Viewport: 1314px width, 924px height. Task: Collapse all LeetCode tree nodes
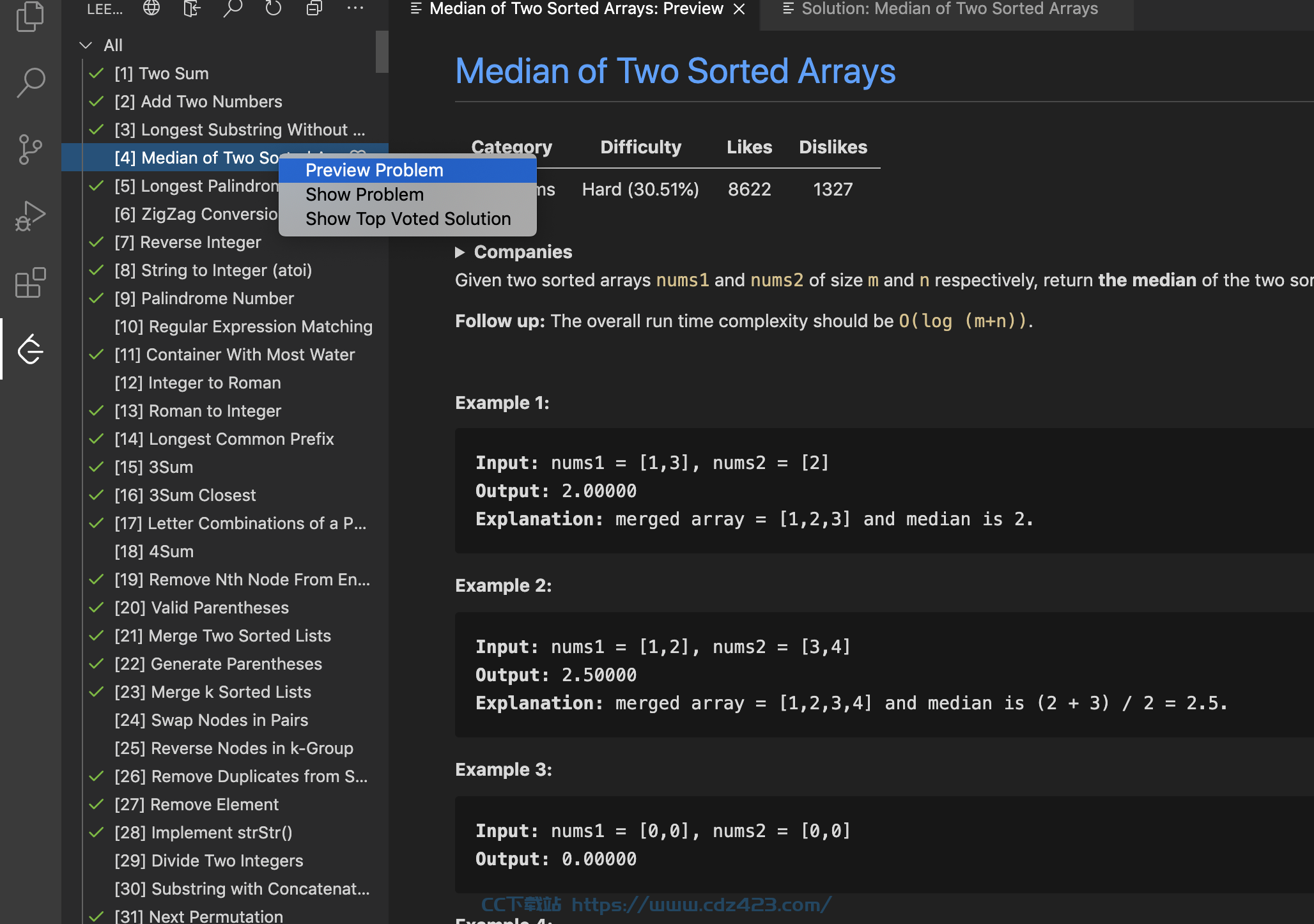coord(314,8)
